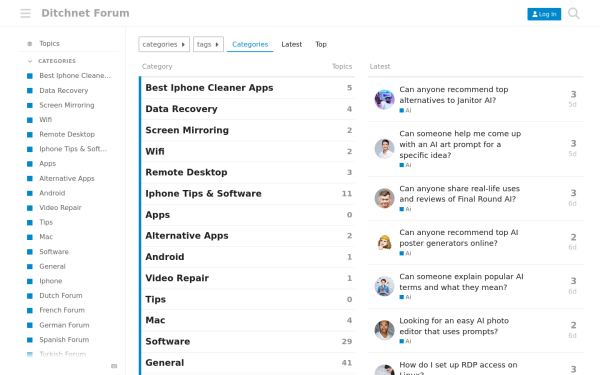
Task: Click avatar beside popular AI terms topic
Action: (384, 286)
